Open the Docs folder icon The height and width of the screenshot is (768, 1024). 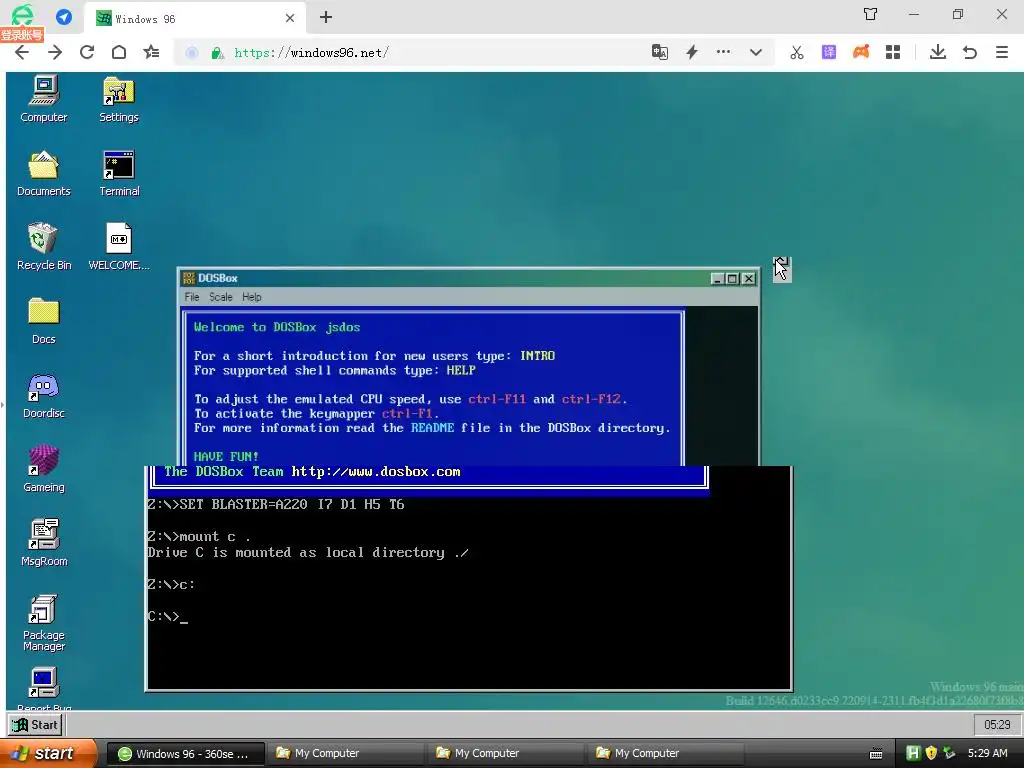pos(44,321)
